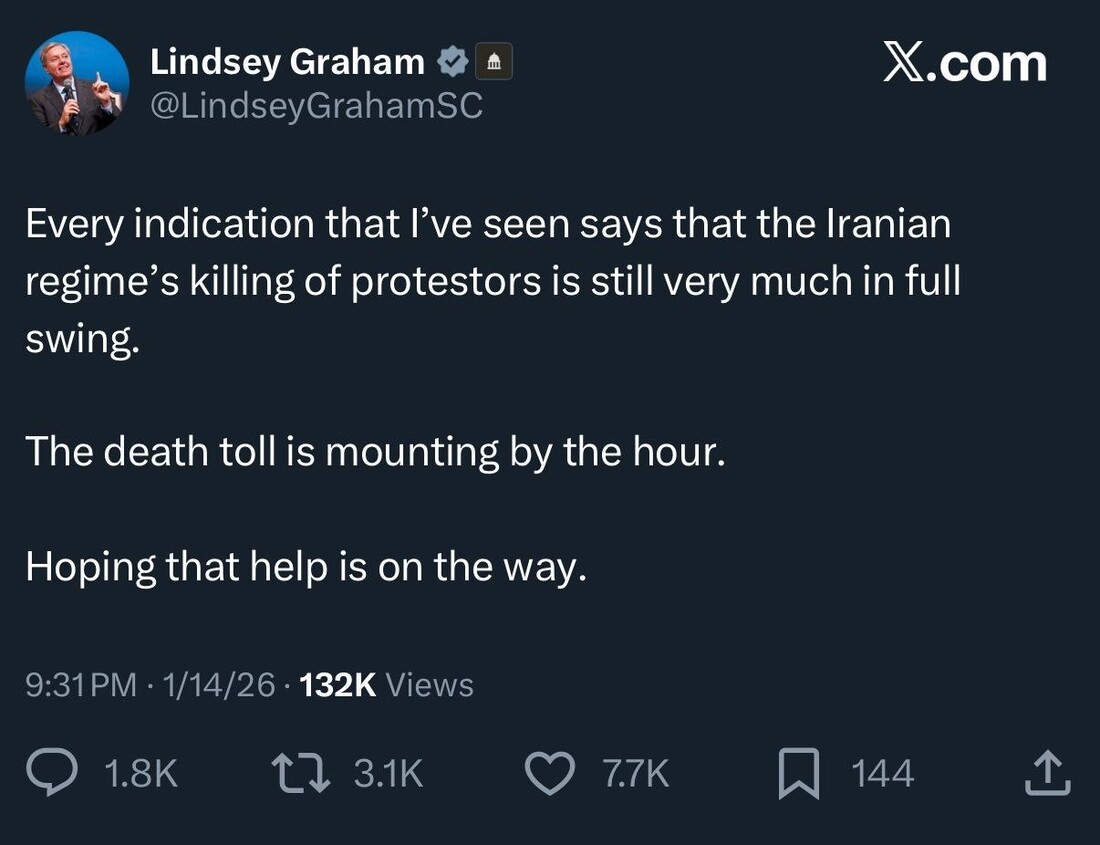Click the tweet paragraph about the Iranian regime
The height and width of the screenshot is (845, 1100).
492,281
